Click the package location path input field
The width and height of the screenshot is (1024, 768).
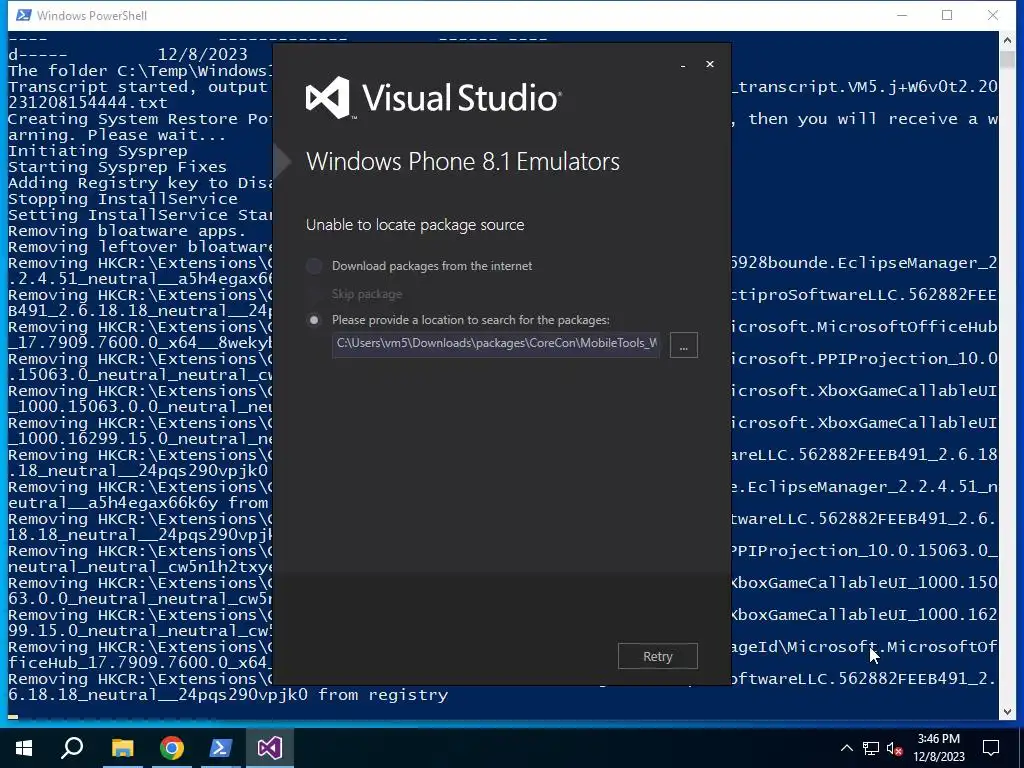(496, 344)
